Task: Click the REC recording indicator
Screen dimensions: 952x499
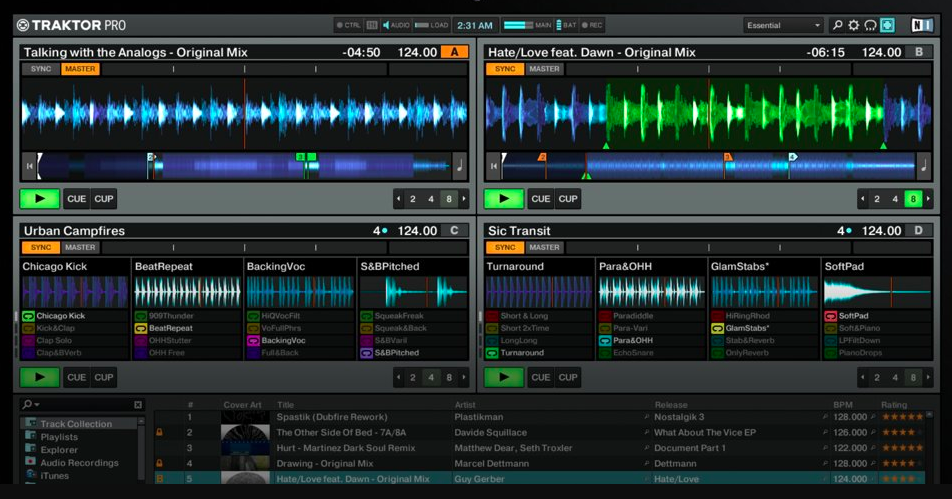Action: (592, 25)
